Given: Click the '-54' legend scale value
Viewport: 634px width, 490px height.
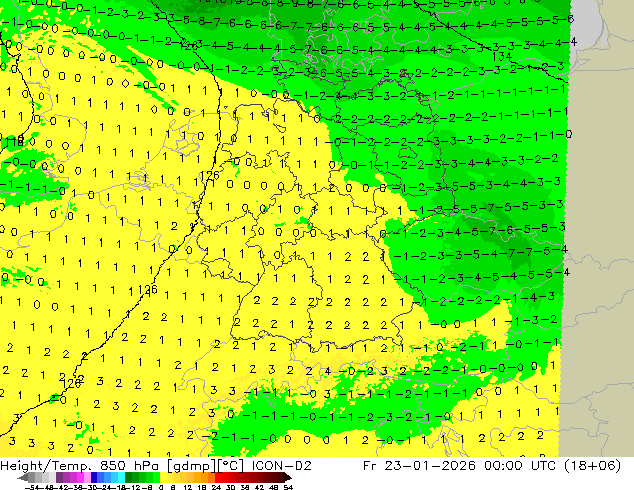Looking at the screenshot, I should click(32, 487).
